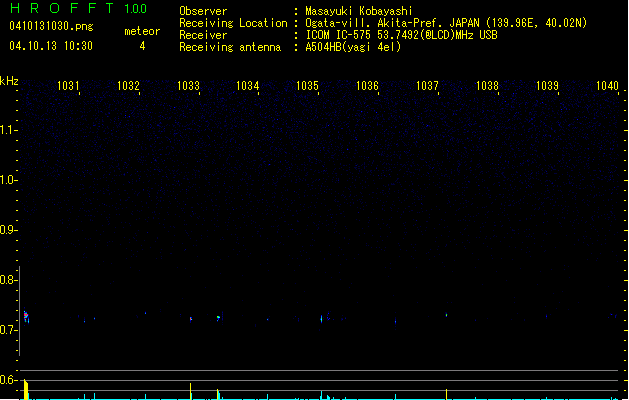Click time axis label 1035
Image resolution: width=629 pixels, height=400 pixels.
[307, 86]
